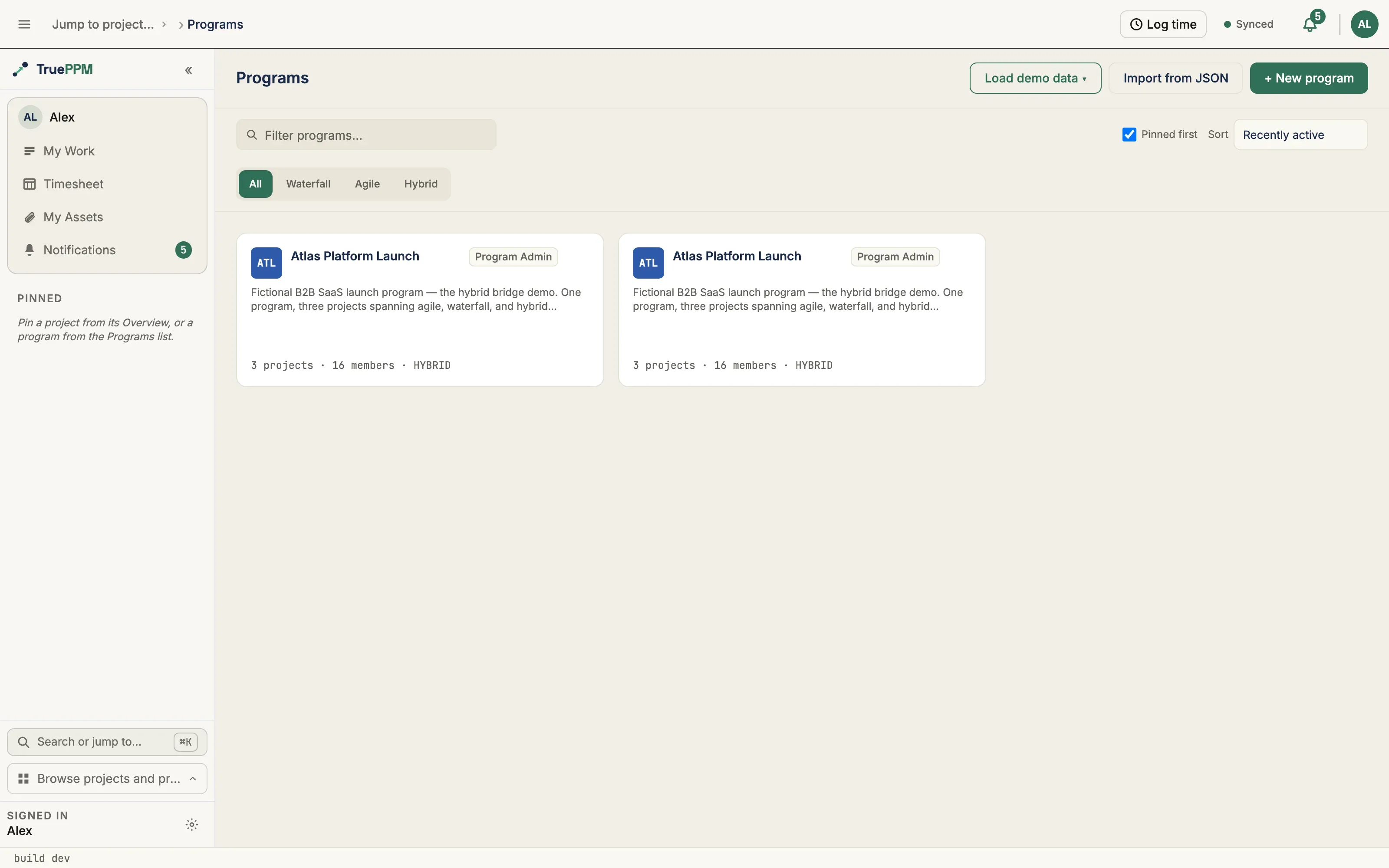
Task: Click the grid icon in Browse projects
Action: click(23, 779)
